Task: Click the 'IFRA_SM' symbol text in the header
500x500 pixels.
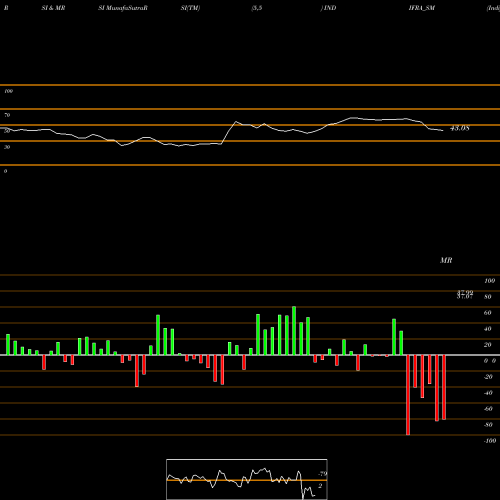Action: click(x=422, y=8)
